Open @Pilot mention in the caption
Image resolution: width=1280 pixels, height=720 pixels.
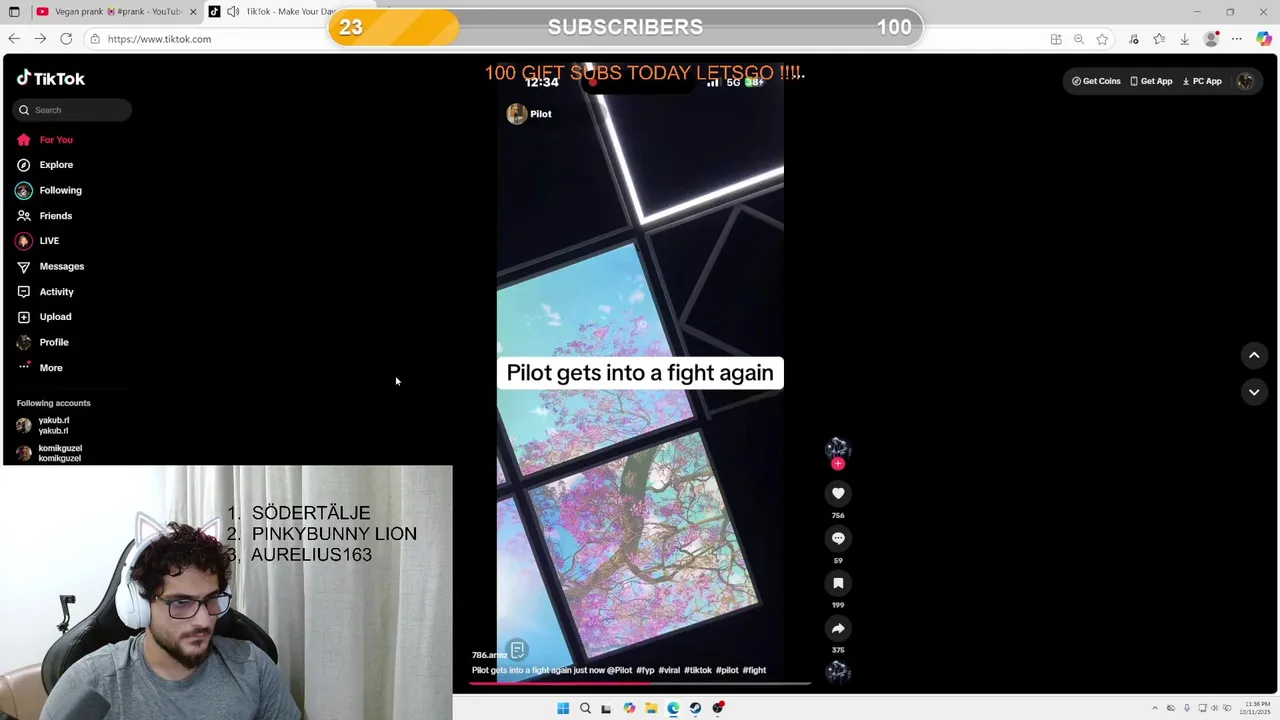619,671
